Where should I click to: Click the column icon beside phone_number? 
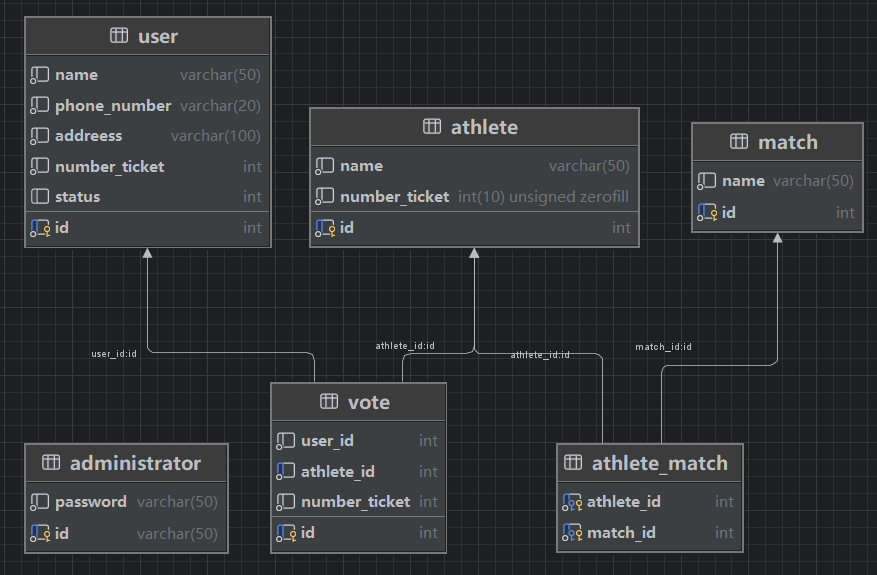(x=40, y=106)
